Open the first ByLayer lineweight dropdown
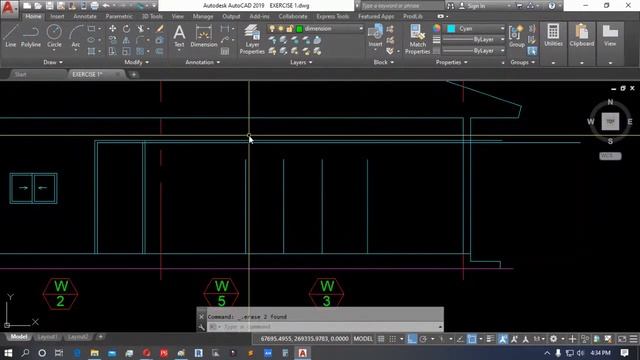640x360 pixels. [502, 40]
